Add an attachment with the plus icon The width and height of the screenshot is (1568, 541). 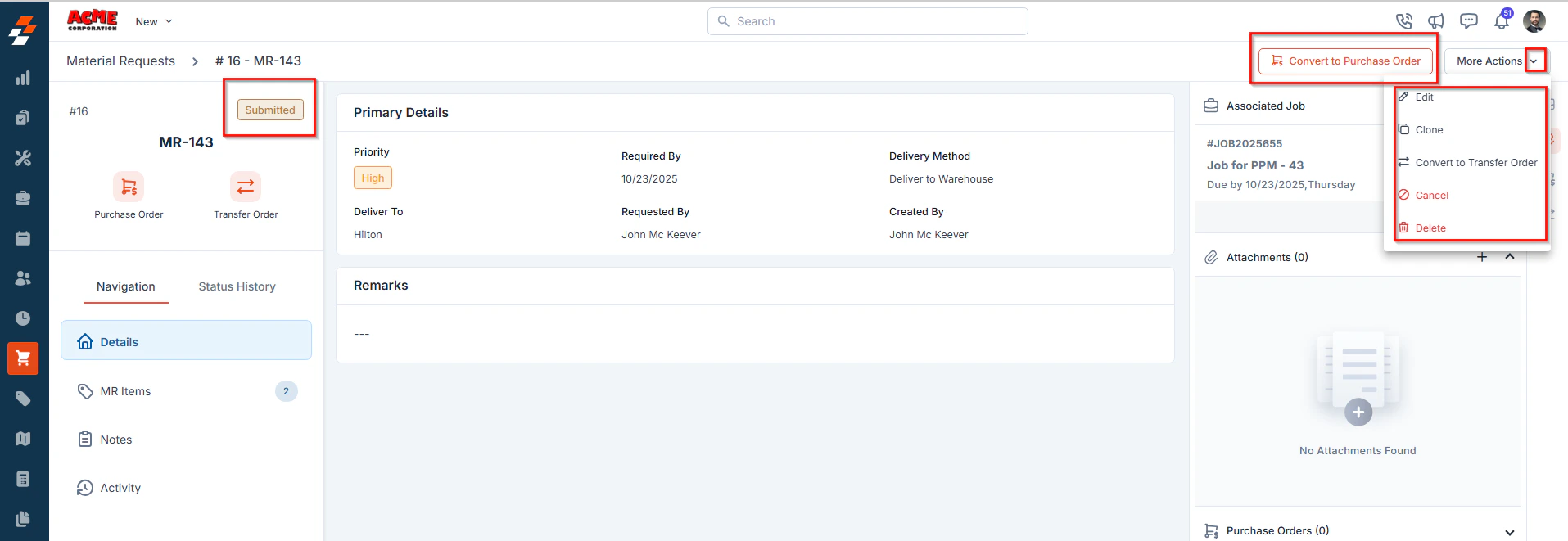coord(1482,257)
